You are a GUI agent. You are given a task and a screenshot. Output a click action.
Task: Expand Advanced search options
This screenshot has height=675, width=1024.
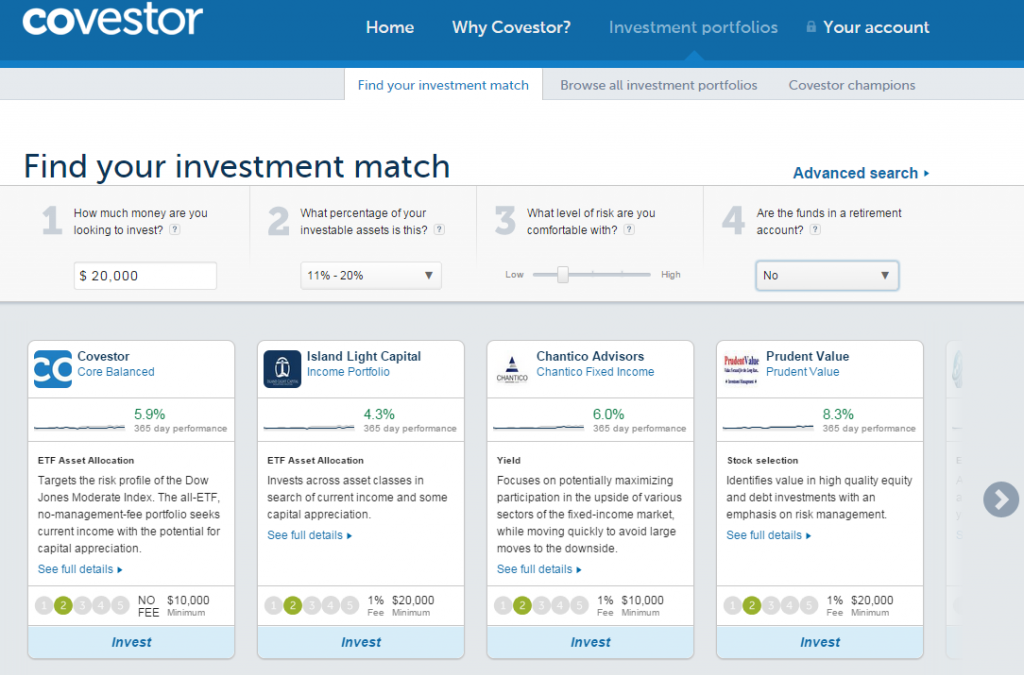861,173
